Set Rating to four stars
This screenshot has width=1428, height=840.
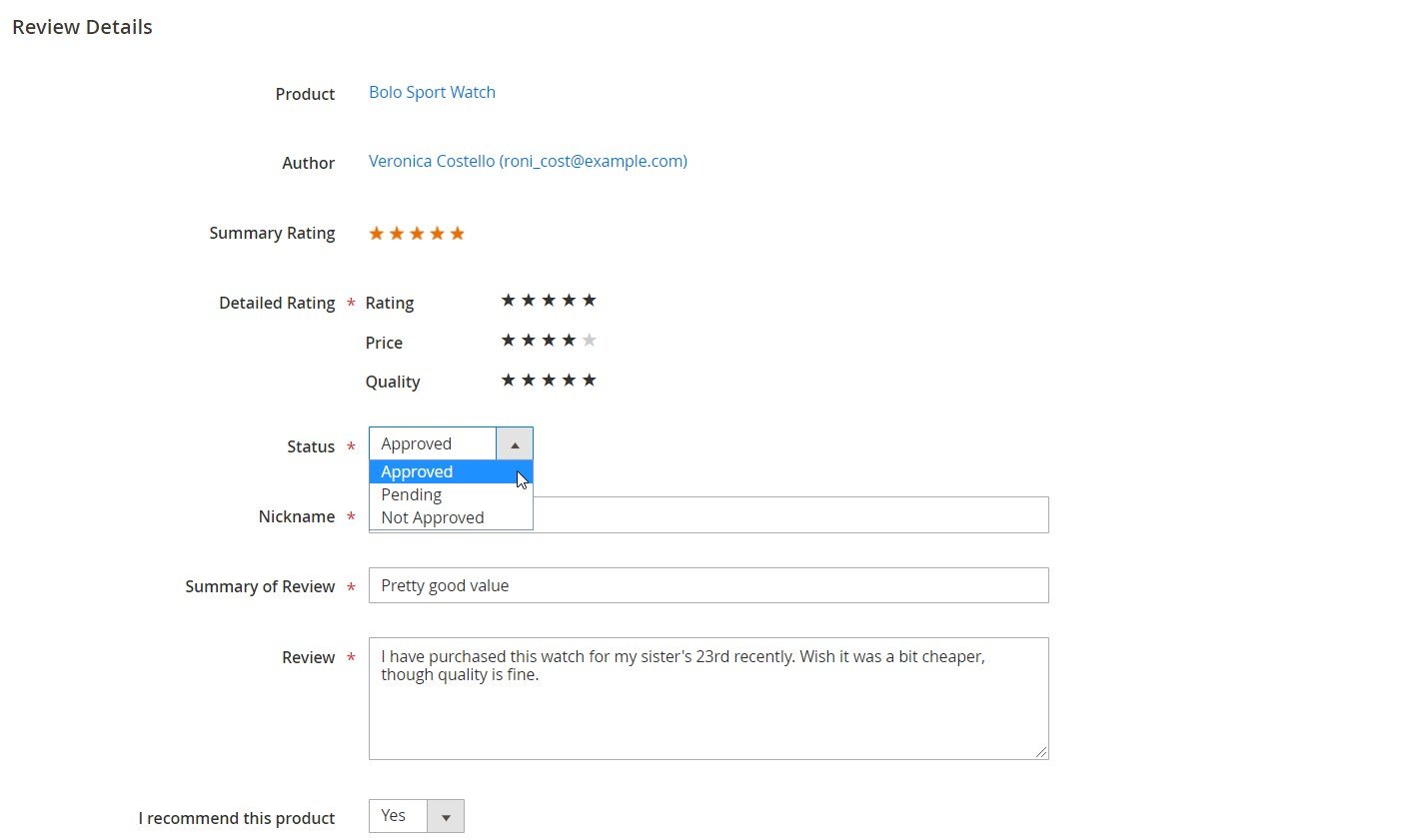tap(569, 300)
